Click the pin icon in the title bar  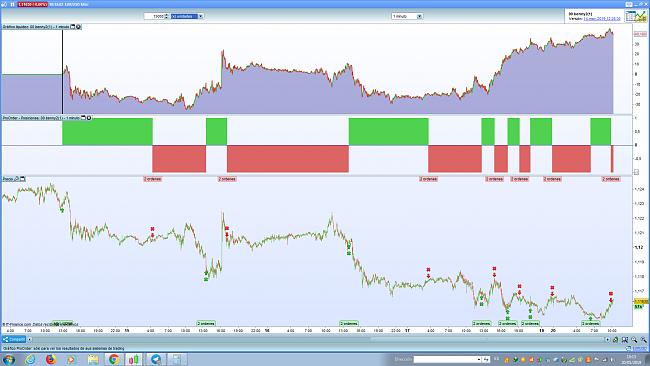5,4
